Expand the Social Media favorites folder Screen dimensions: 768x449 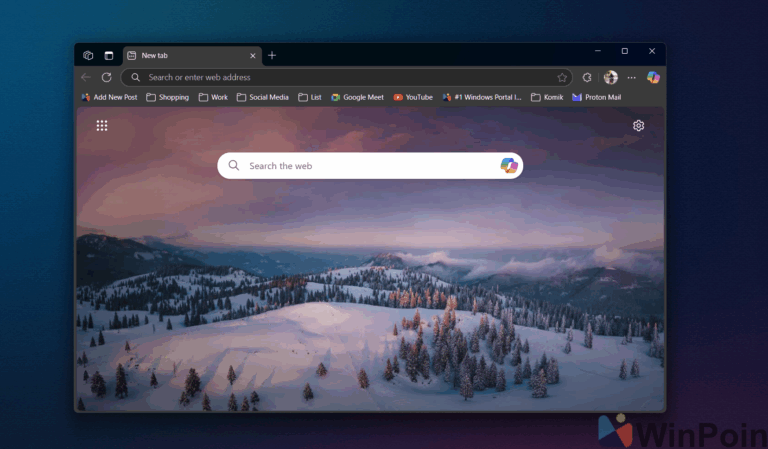tap(263, 97)
